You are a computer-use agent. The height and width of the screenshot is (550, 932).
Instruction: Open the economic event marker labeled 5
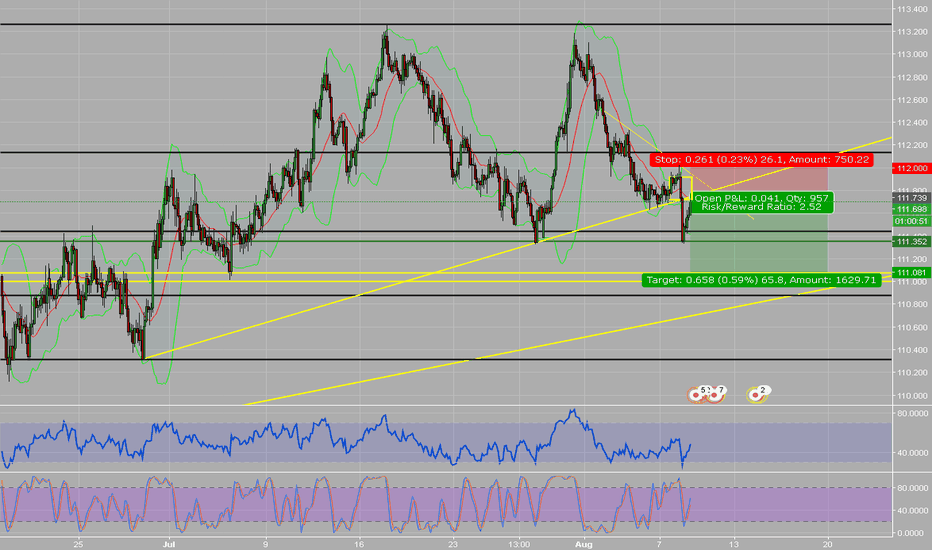click(x=697, y=394)
